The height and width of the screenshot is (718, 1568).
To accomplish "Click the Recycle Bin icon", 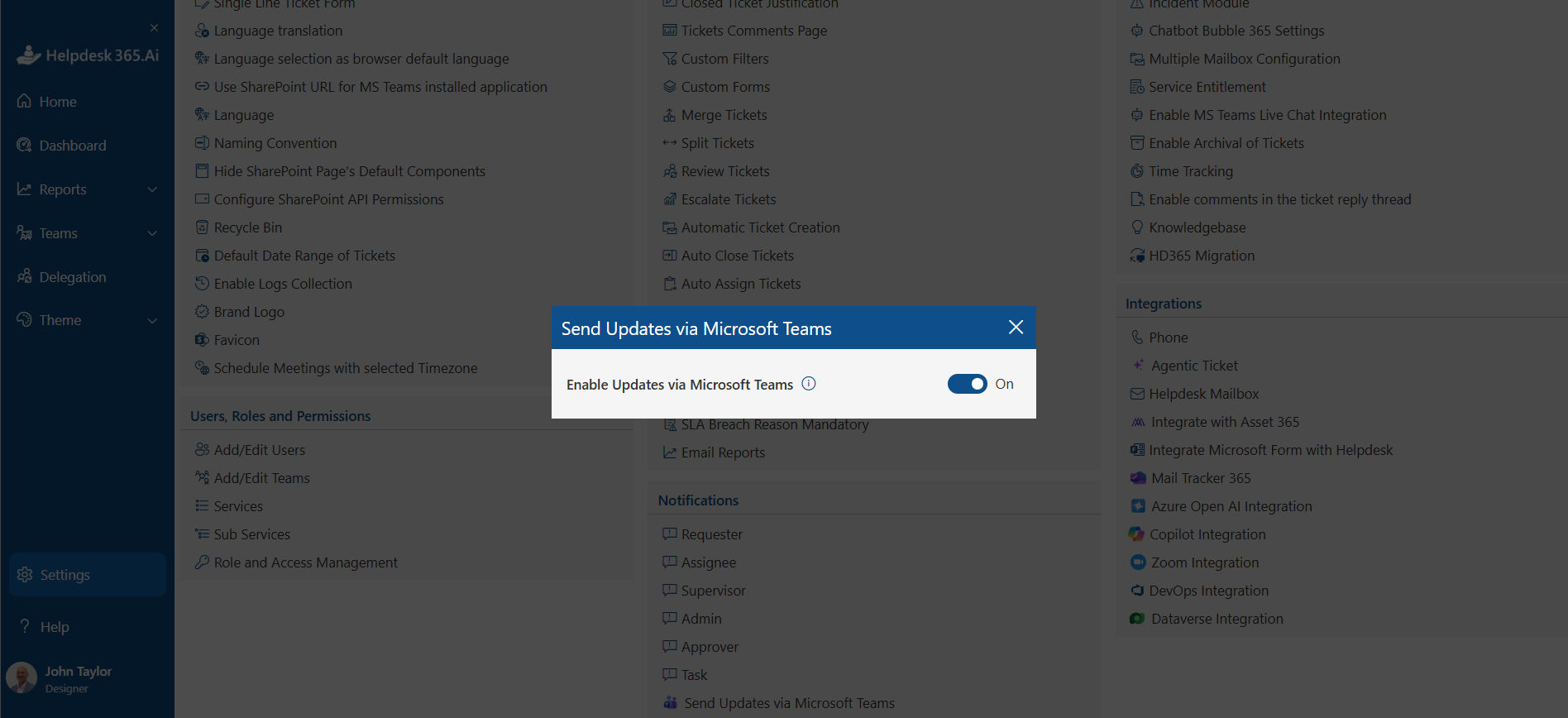I will [x=202, y=227].
